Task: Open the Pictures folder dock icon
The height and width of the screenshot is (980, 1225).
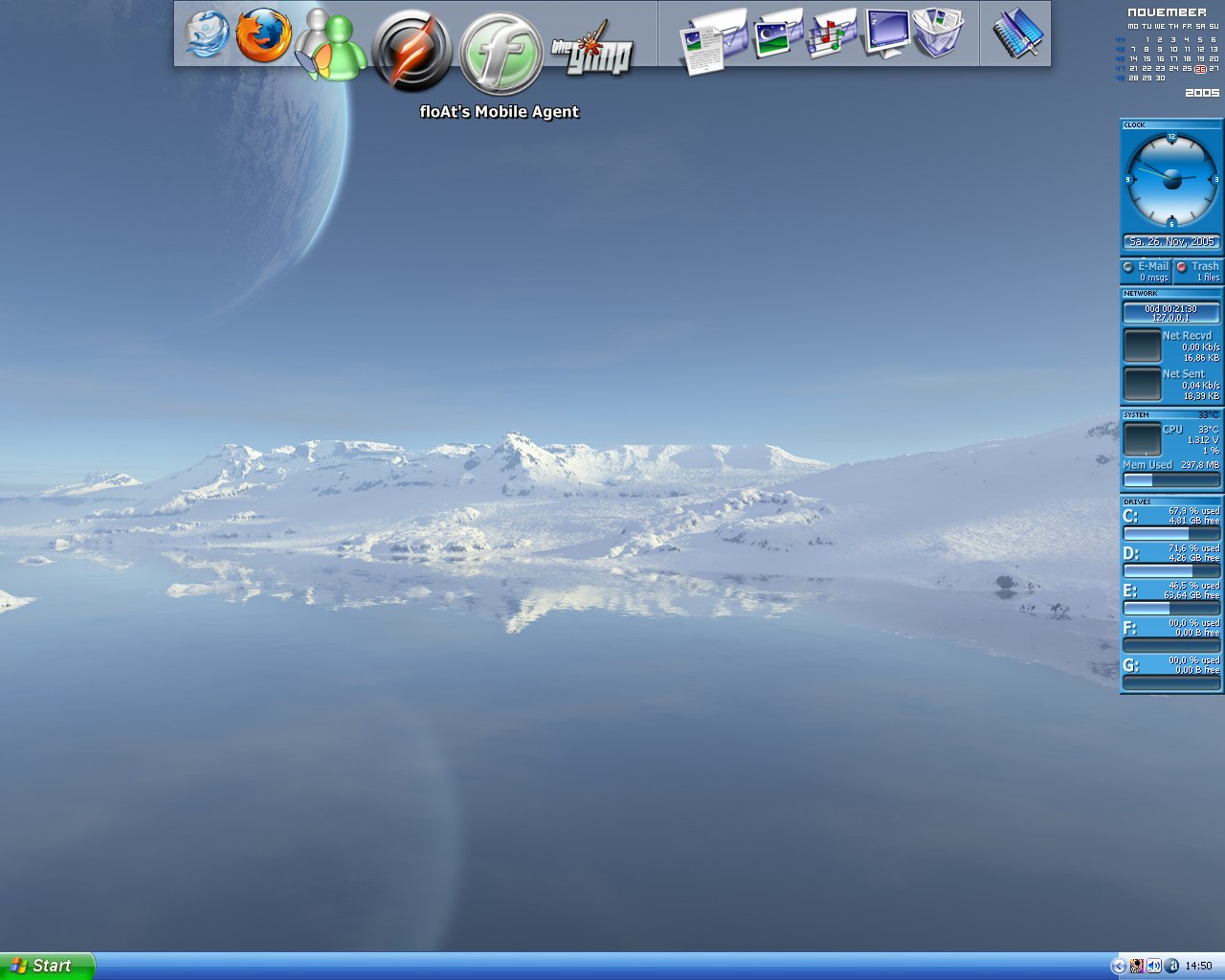Action: tap(778, 33)
